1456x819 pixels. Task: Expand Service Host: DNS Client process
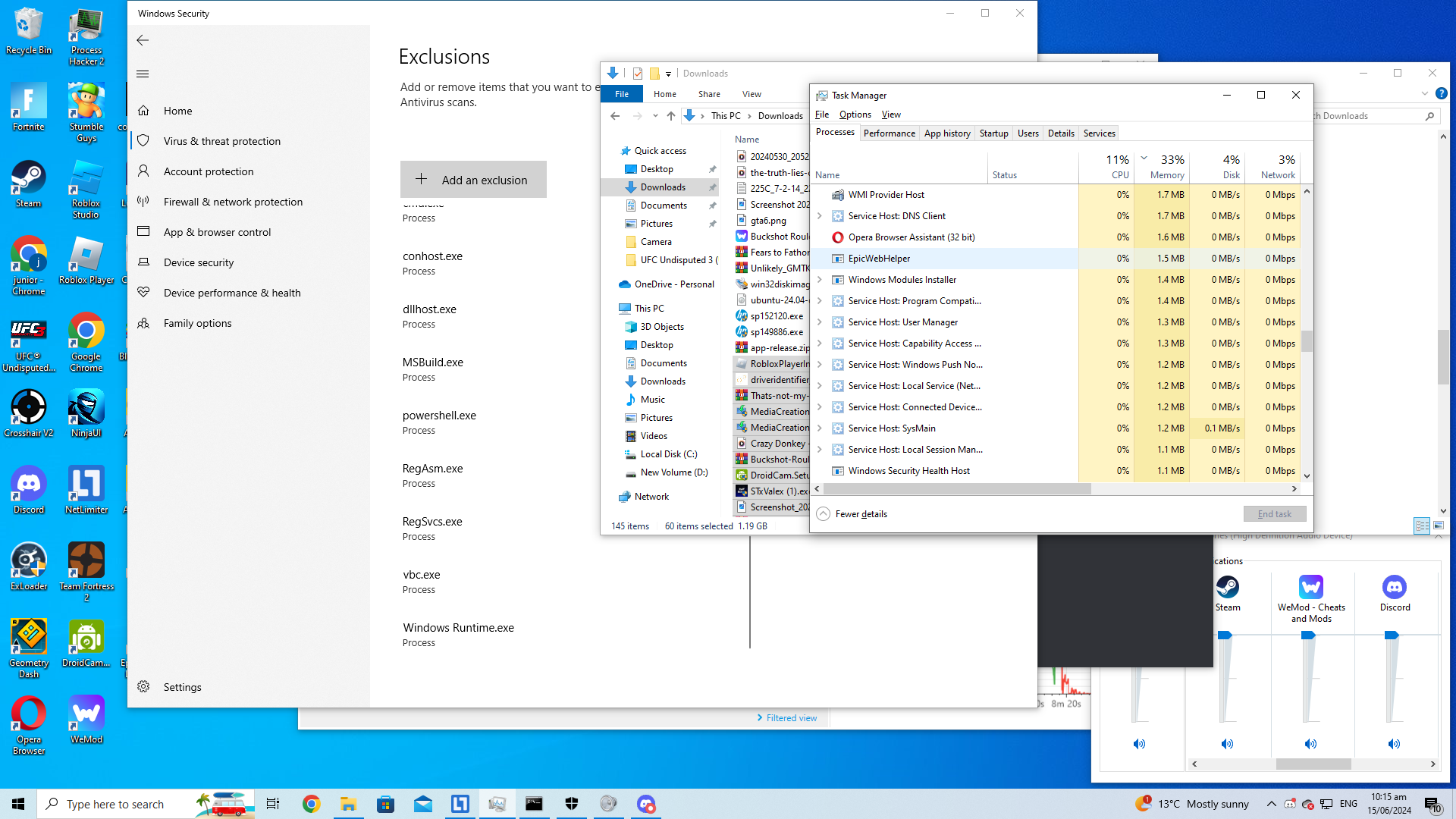pos(820,216)
